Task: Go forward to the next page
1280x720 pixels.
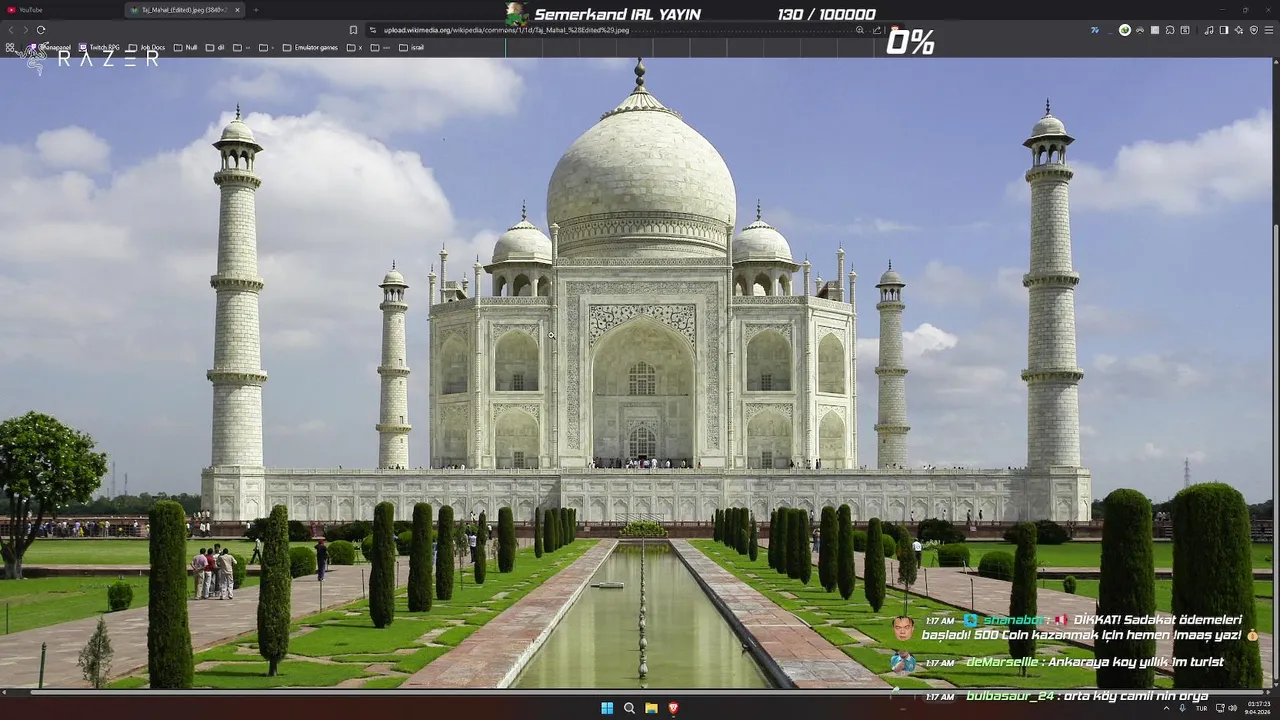Action: click(26, 30)
